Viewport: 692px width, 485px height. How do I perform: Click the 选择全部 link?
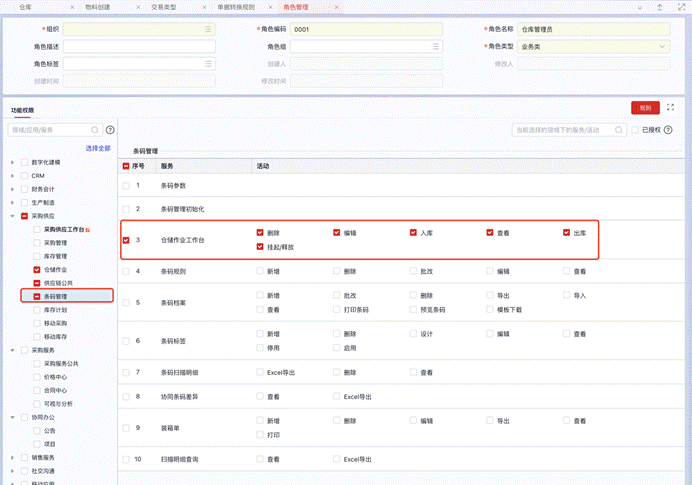(x=98, y=148)
